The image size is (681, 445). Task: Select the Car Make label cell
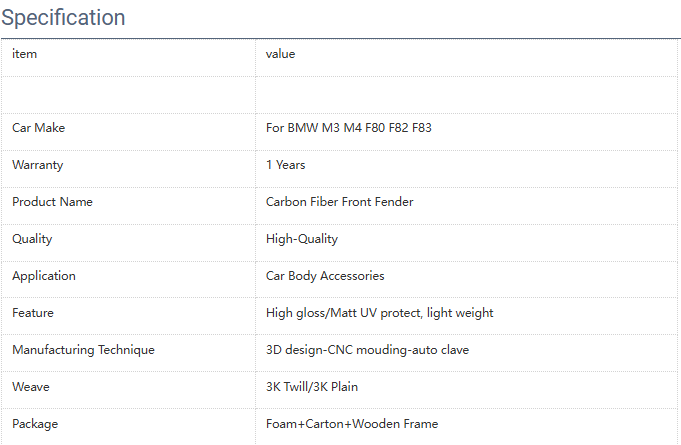pyautogui.click(x=38, y=128)
